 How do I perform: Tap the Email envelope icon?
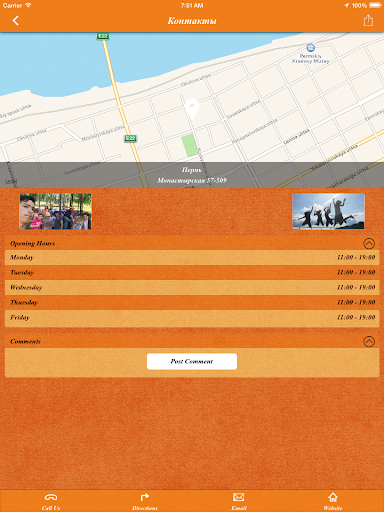239,497
